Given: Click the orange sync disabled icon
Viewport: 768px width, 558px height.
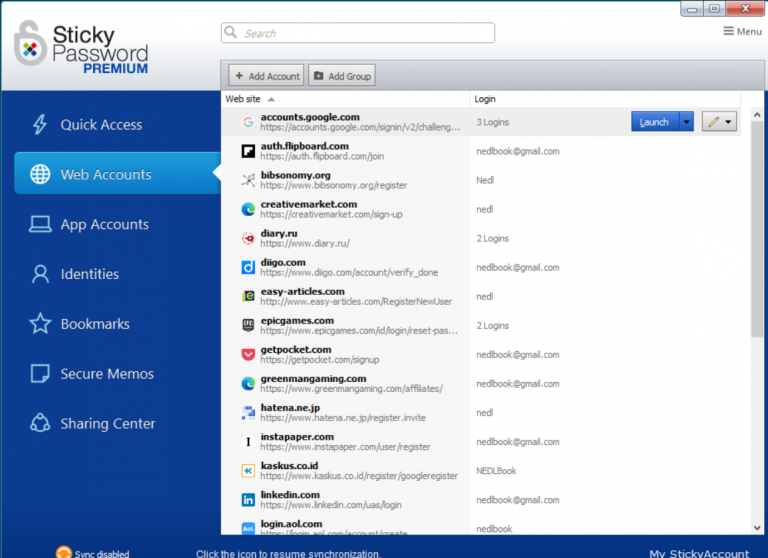Looking at the screenshot, I should [x=63, y=552].
